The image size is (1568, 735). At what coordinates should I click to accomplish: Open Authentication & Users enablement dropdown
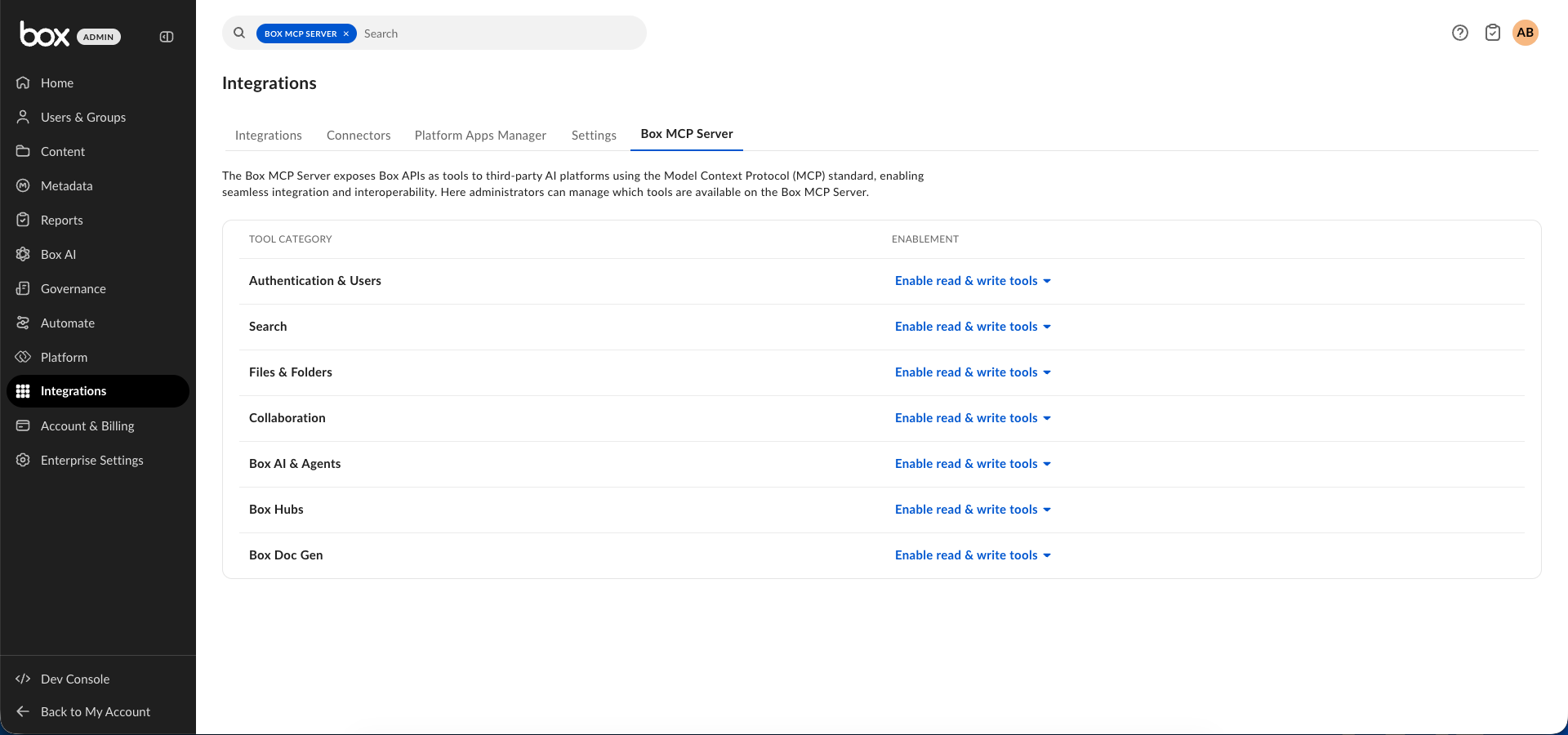(x=973, y=281)
